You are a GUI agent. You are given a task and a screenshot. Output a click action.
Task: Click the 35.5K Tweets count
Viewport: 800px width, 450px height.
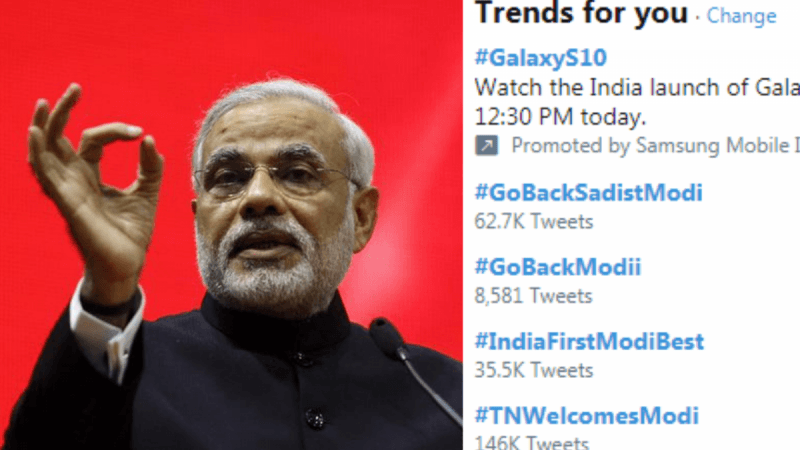(x=533, y=370)
